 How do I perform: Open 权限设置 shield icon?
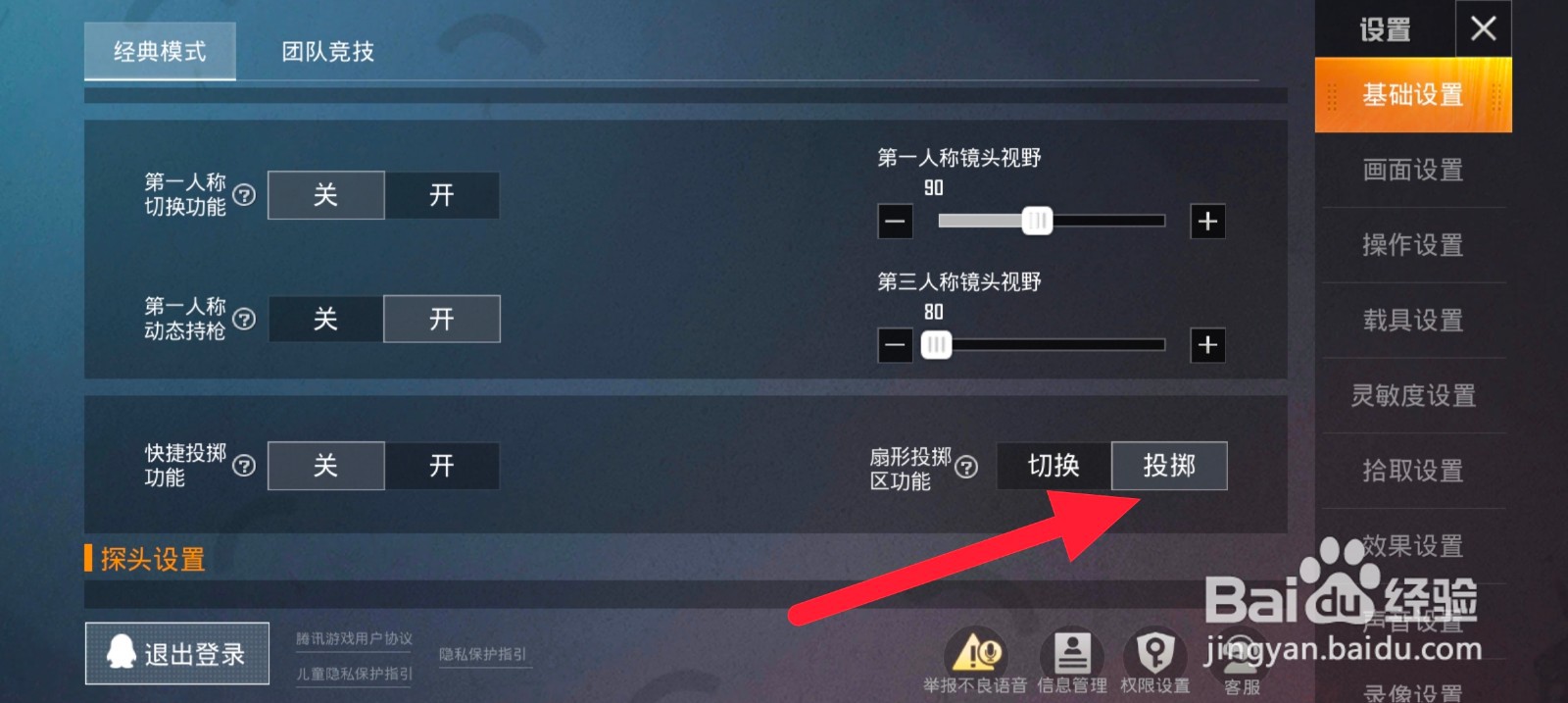click(x=1155, y=650)
